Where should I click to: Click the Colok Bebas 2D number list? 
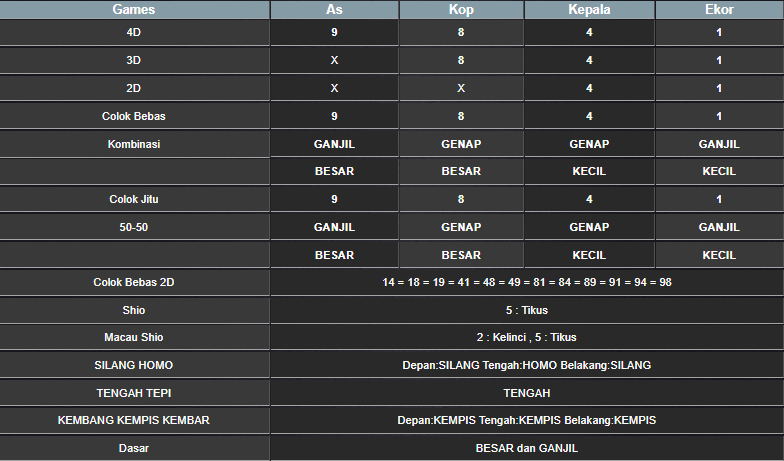[527, 282]
